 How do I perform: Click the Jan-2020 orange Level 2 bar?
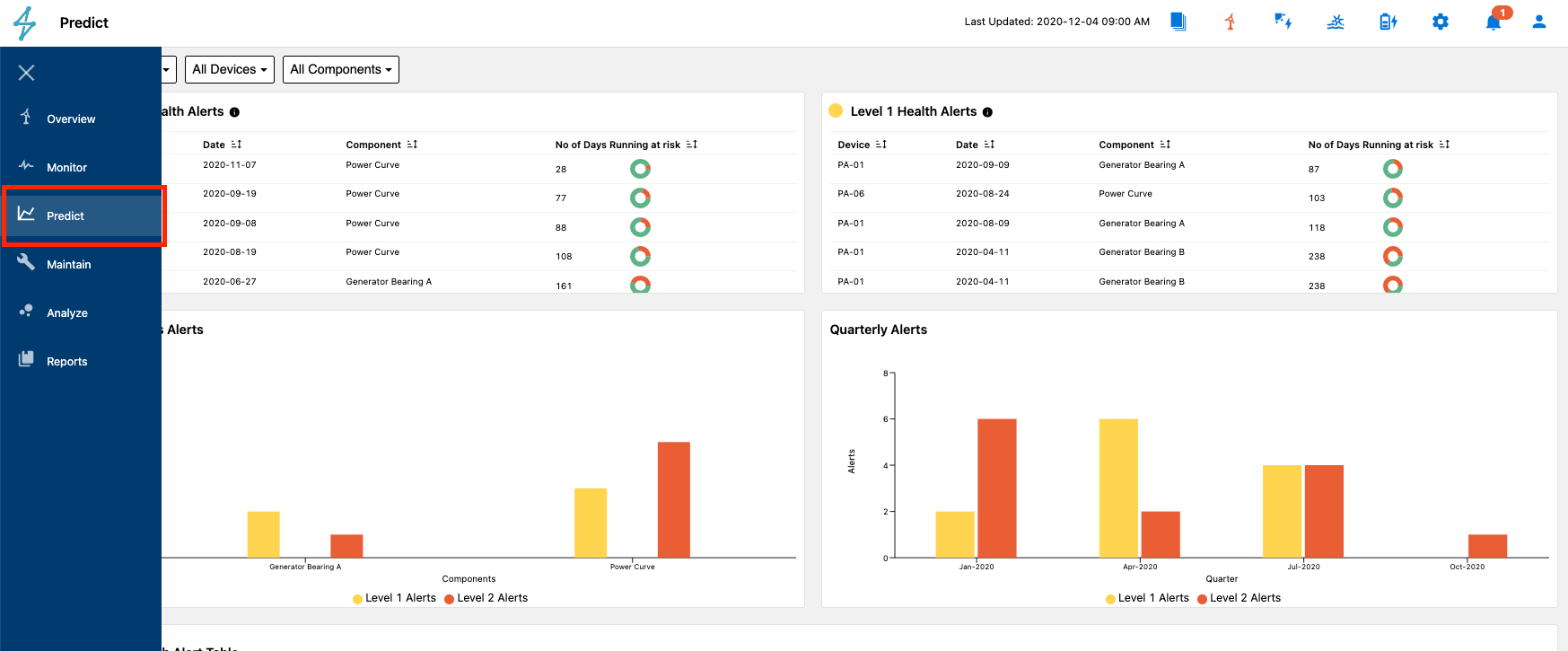(997, 488)
